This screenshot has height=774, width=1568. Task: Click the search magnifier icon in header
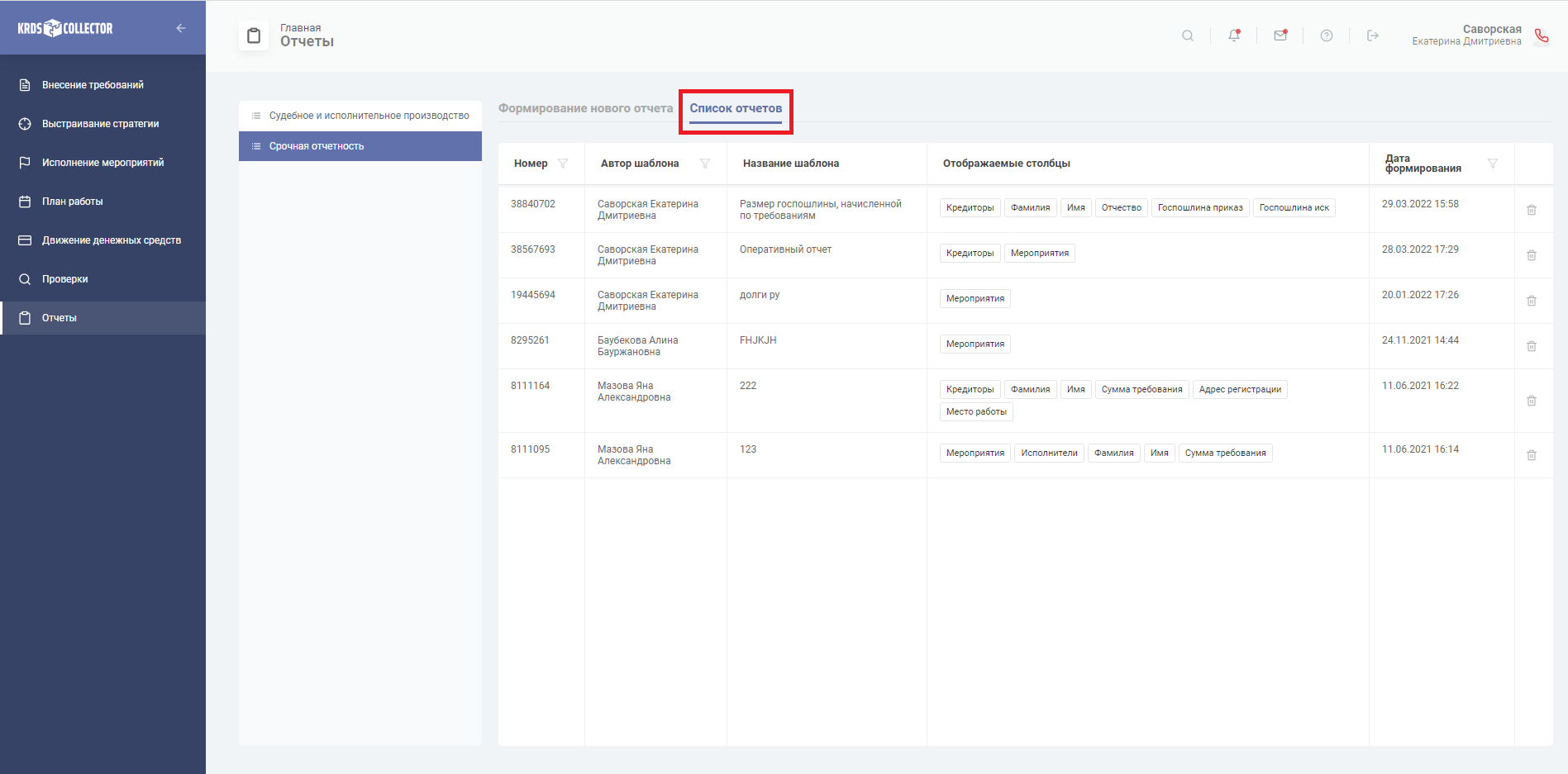(x=1187, y=36)
